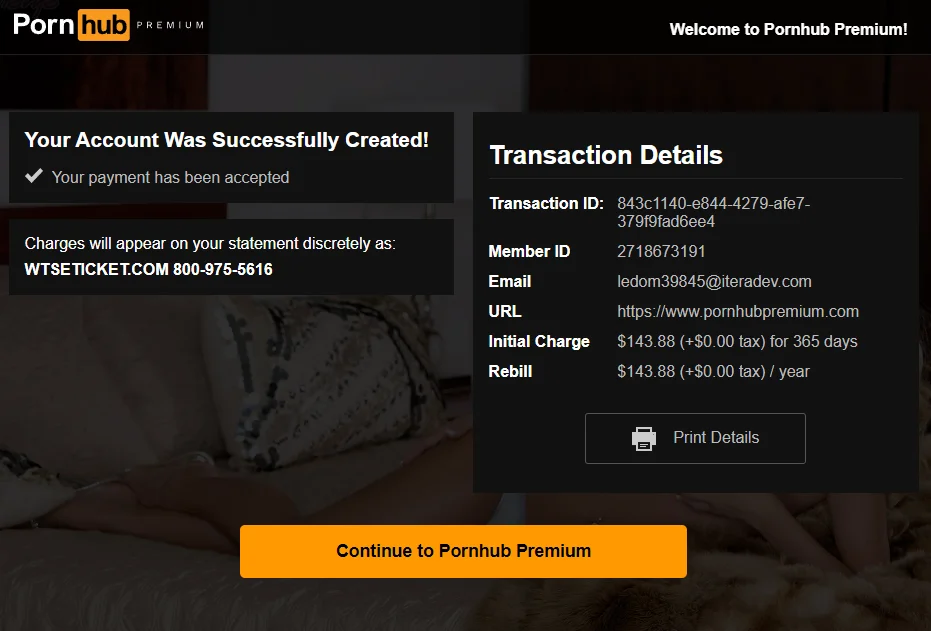
Task: Click the Print Details button
Action: tap(695, 438)
